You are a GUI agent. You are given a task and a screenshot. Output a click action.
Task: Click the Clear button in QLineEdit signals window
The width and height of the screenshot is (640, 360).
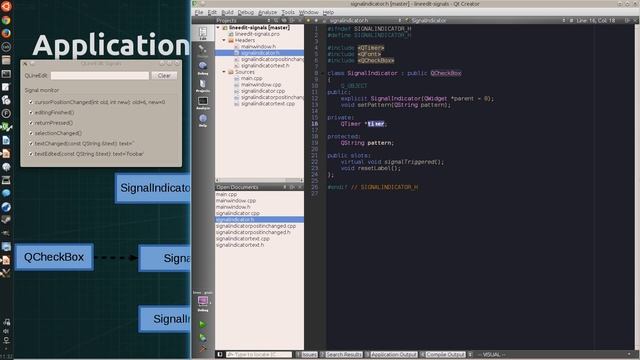(164, 76)
